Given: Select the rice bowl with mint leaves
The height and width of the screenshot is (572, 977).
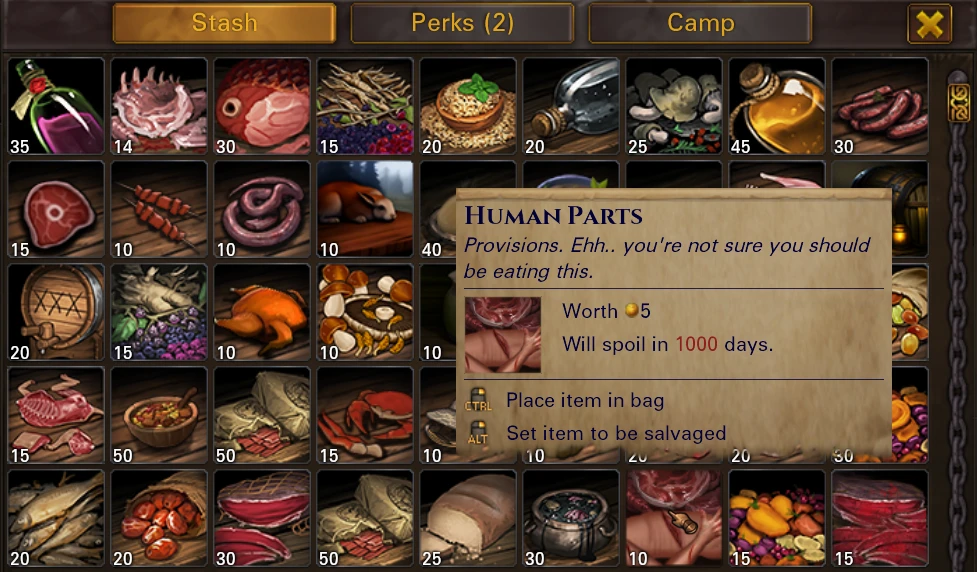Looking at the screenshot, I should point(468,106).
